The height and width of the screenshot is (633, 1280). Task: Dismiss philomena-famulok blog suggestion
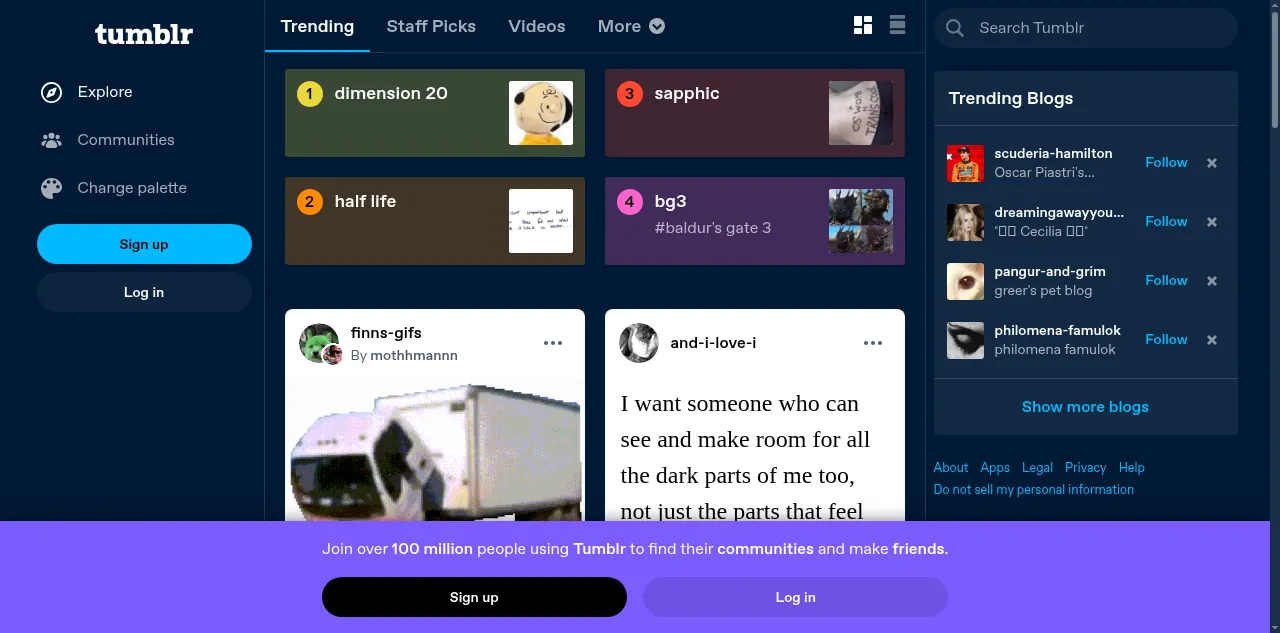[x=1212, y=340]
